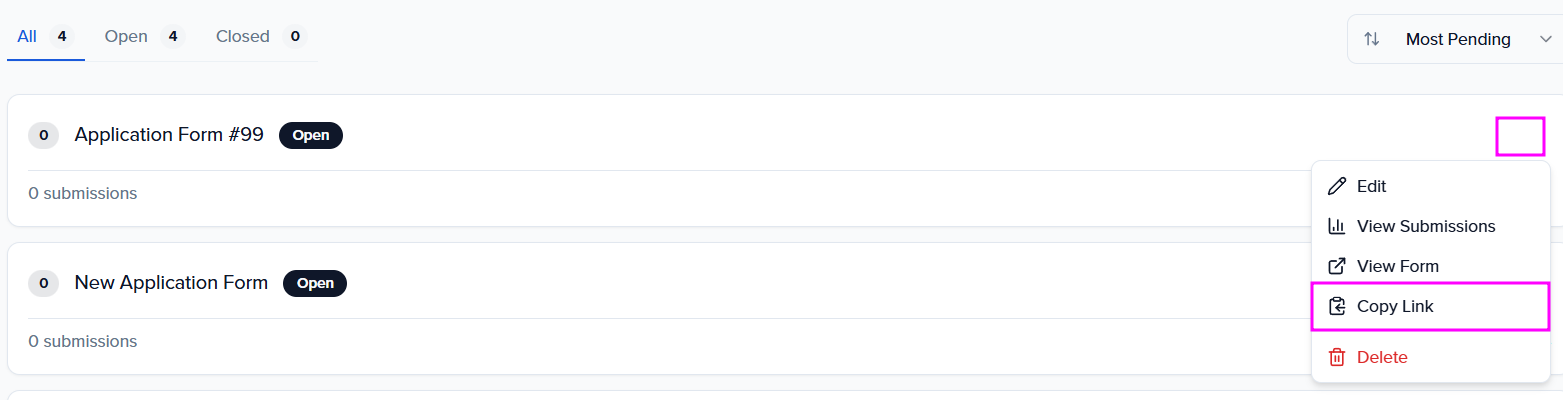Open the Application Form #99 title

point(169,135)
